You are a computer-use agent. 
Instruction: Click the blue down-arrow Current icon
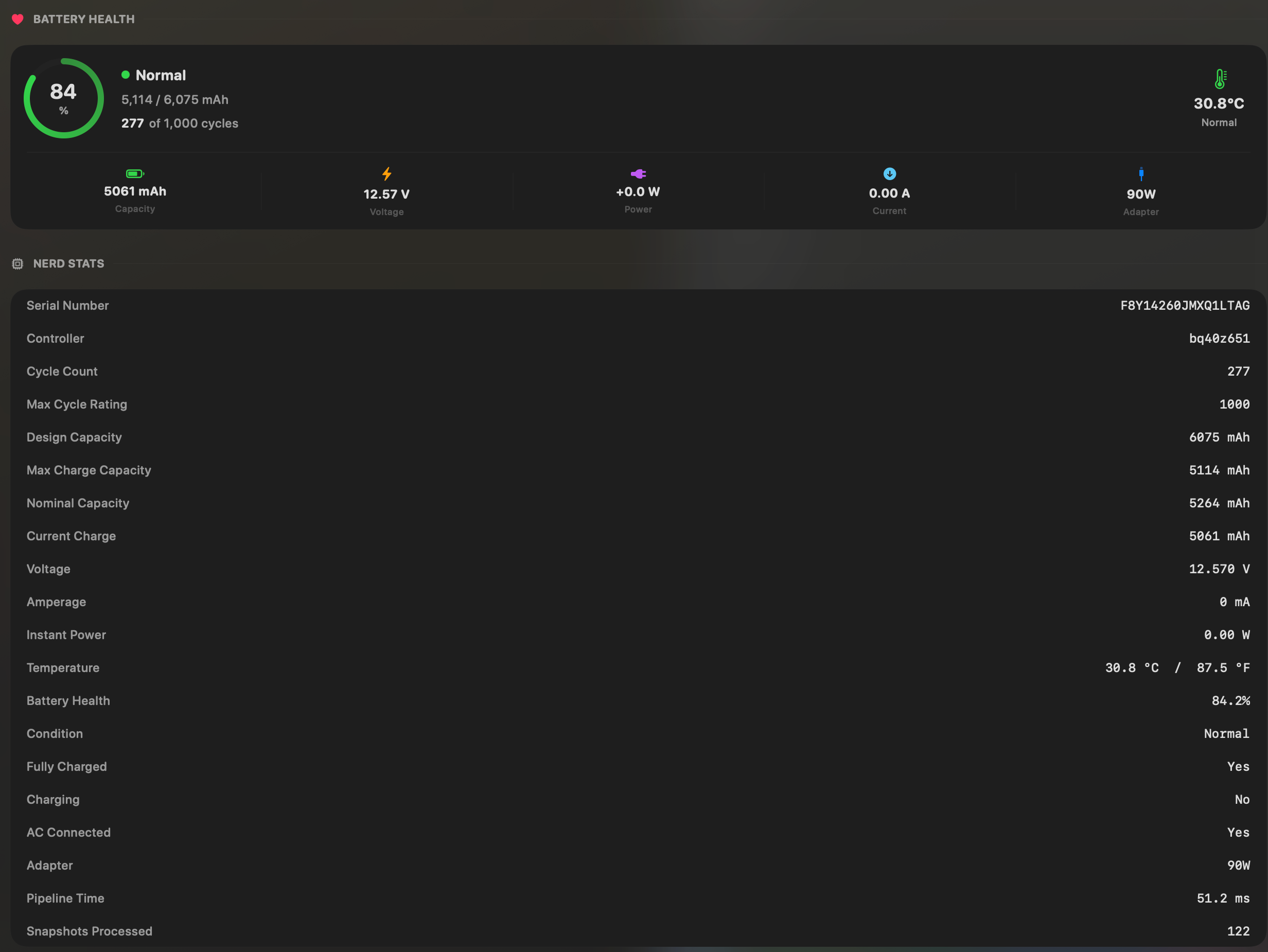(x=889, y=173)
